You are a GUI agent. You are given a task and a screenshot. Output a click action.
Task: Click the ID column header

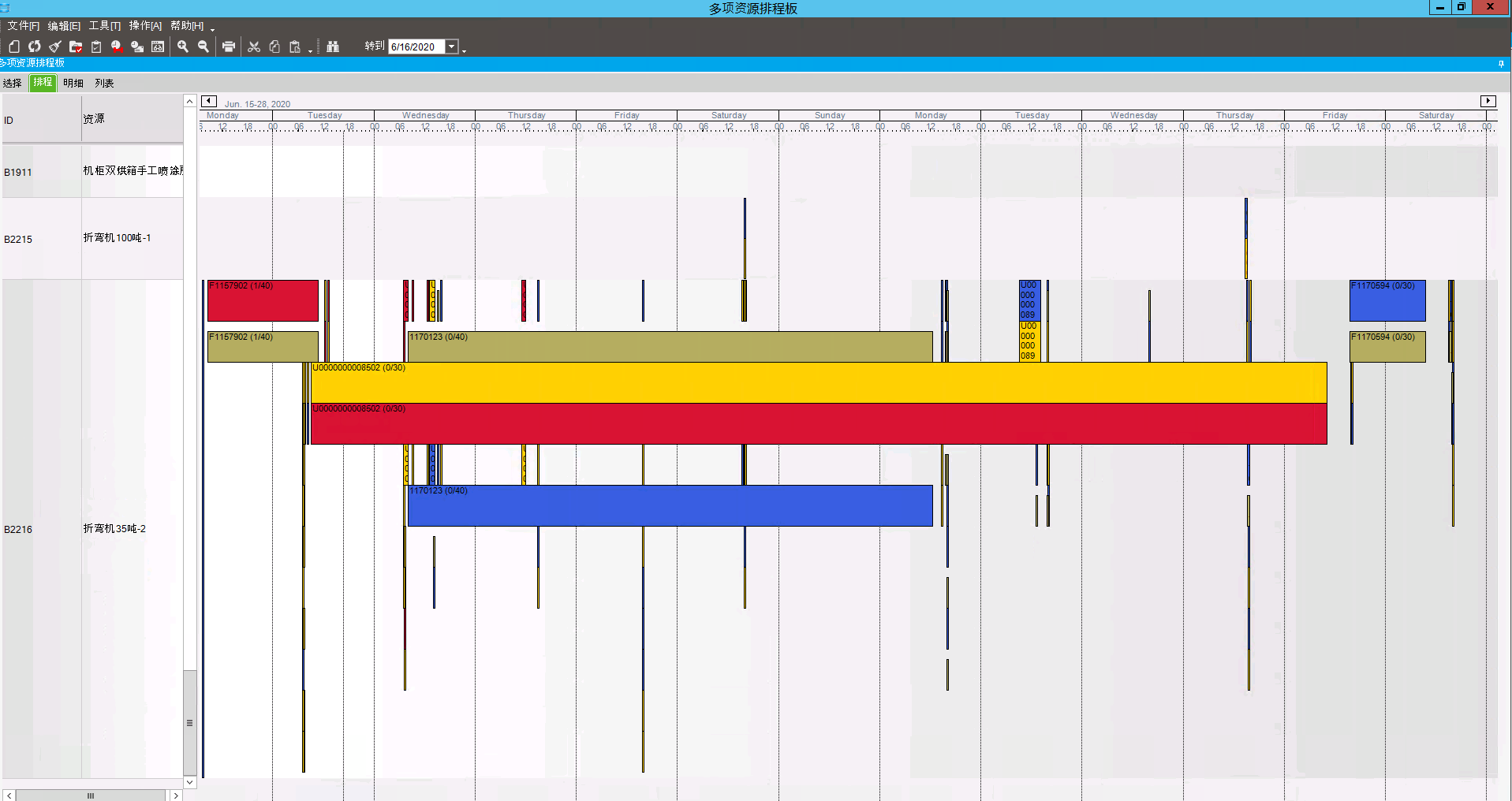[42, 120]
